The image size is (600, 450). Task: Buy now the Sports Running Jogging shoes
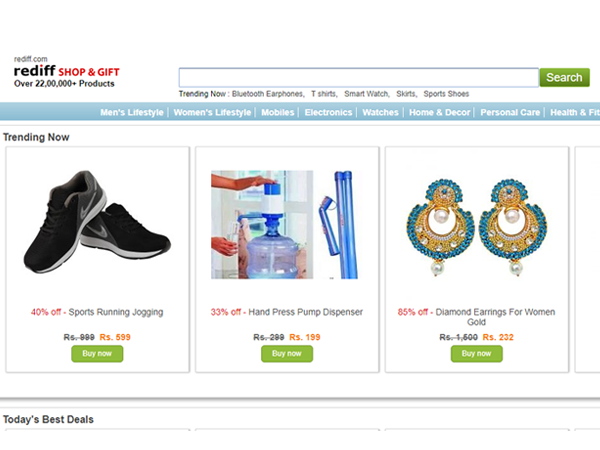[x=97, y=354]
